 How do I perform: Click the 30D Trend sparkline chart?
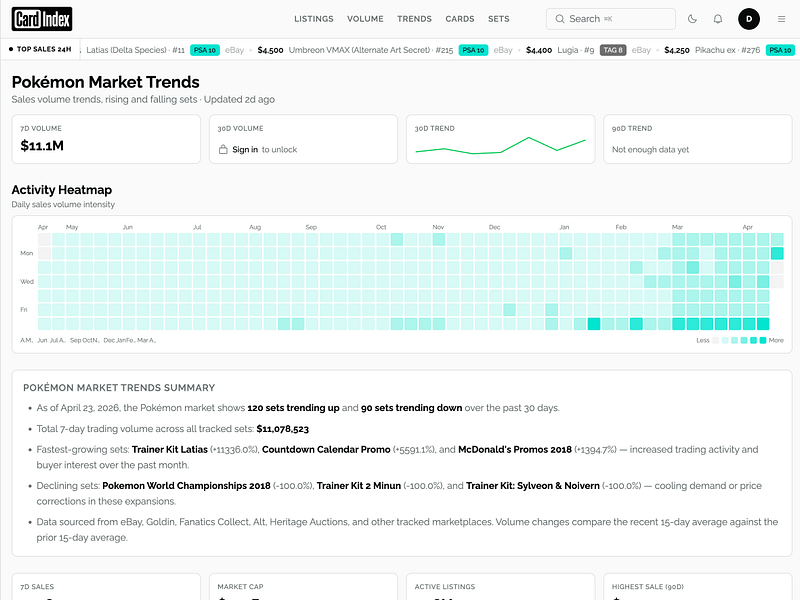(501, 145)
